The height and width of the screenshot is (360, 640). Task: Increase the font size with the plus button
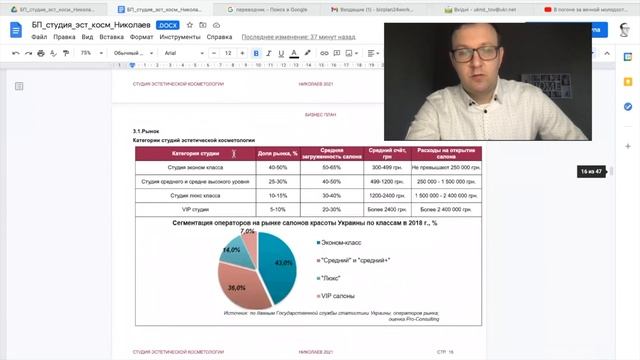point(242,53)
